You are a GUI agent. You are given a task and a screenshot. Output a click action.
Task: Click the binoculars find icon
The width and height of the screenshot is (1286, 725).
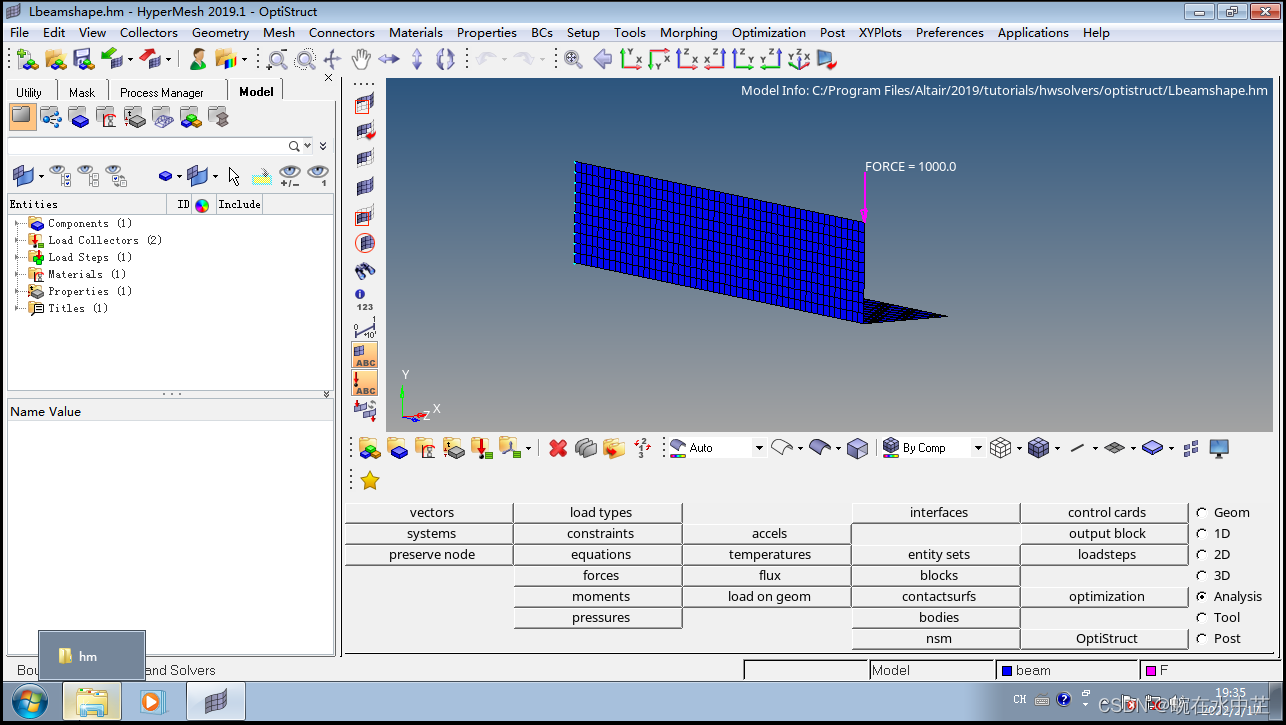point(365,270)
